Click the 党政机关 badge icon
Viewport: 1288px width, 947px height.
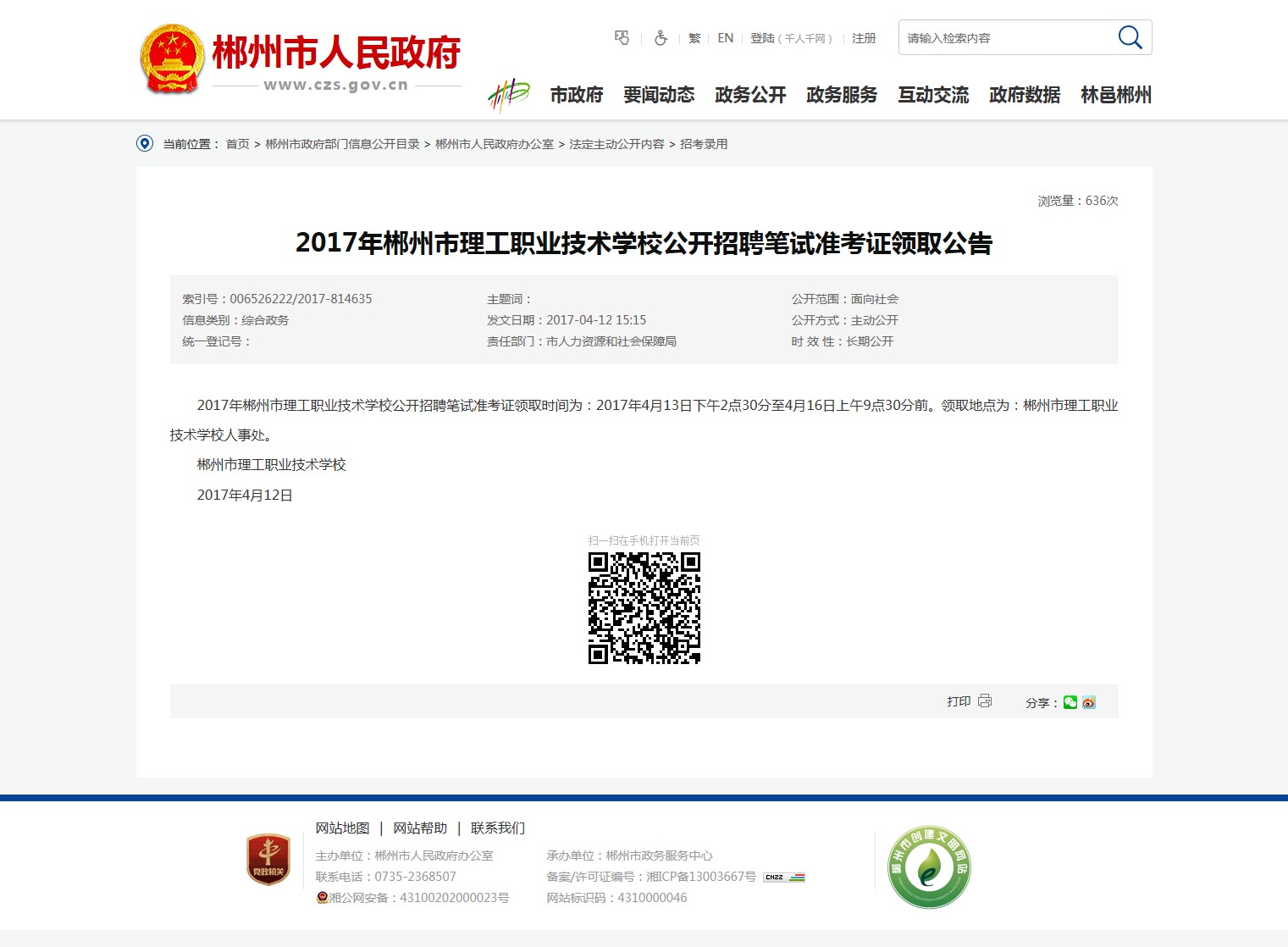(x=268, y=859)
